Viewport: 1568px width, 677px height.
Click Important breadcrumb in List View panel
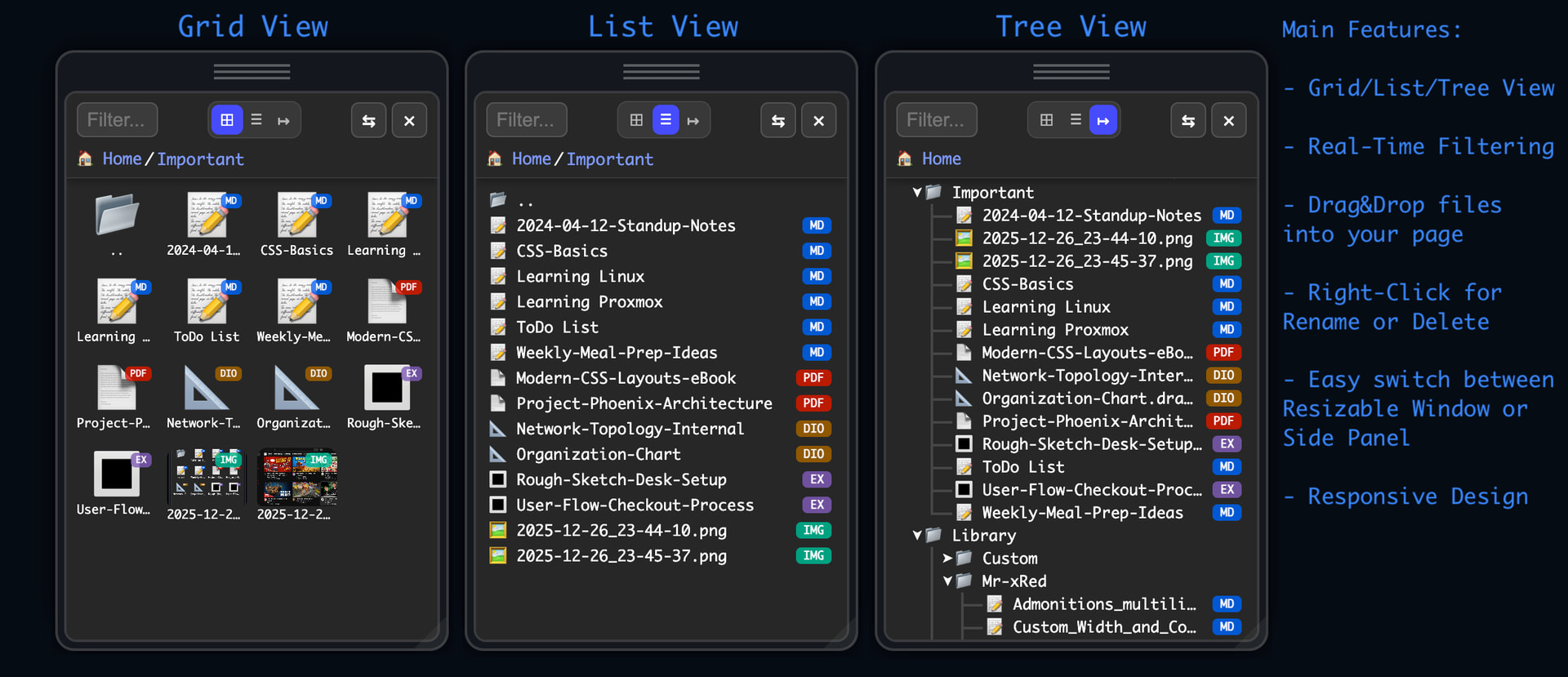click(x=609, y=159)
